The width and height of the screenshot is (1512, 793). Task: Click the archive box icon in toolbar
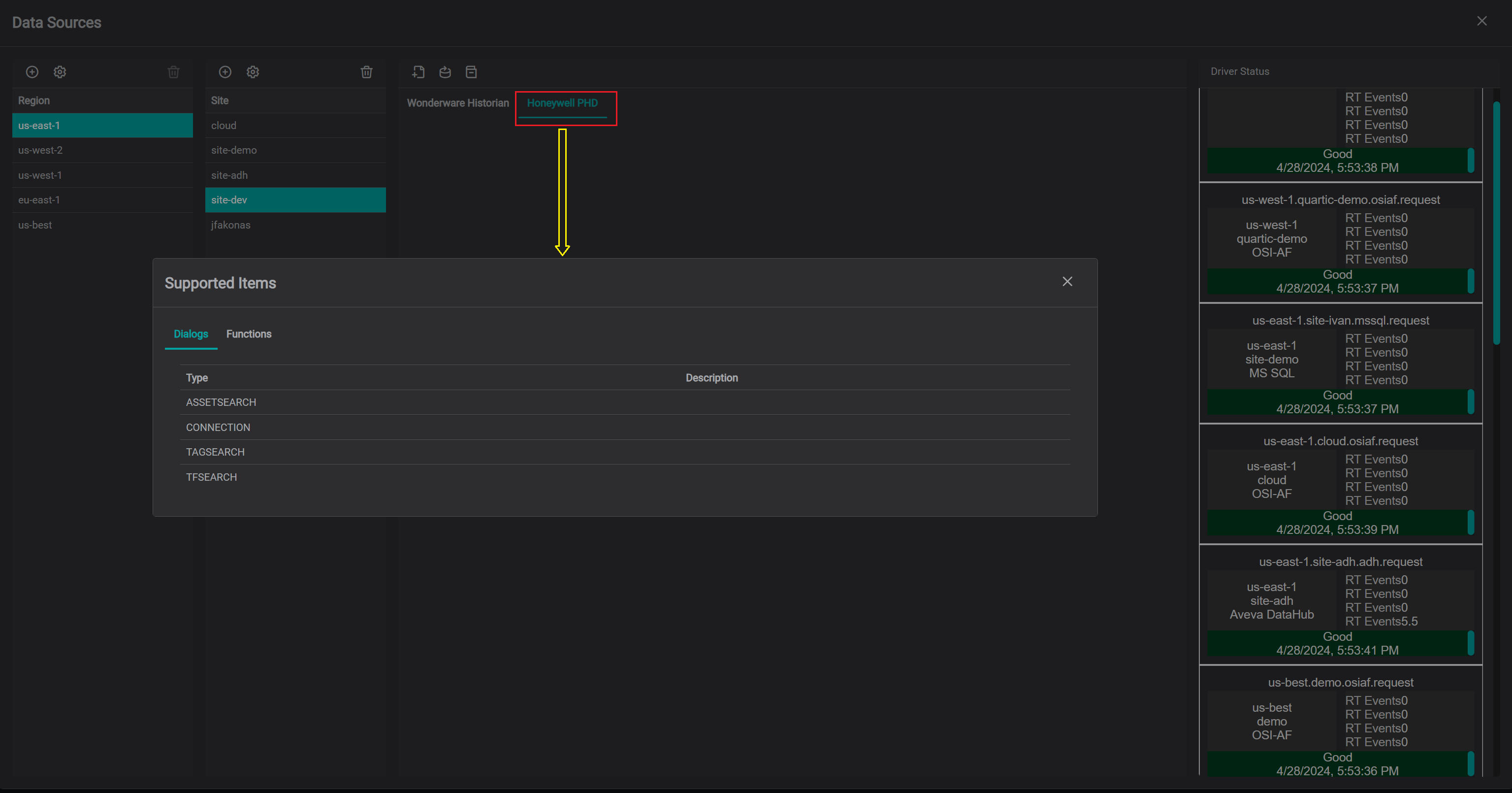[471, 71]
